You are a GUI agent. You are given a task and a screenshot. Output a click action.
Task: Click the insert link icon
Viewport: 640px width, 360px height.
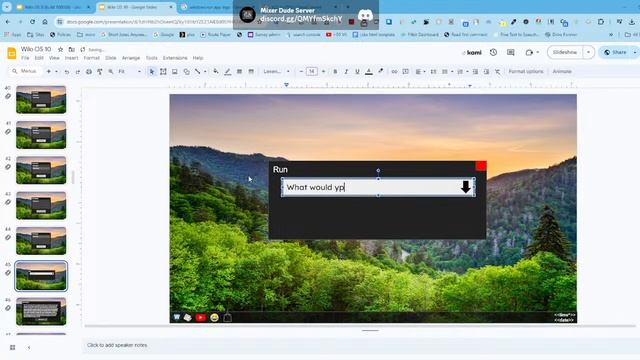tap(394, 71)
